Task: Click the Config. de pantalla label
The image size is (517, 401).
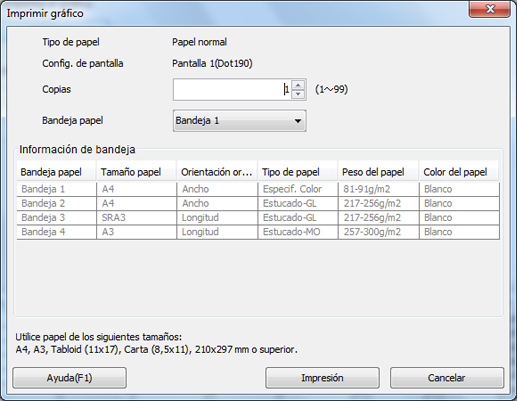Action: click(x=83, y=63)
